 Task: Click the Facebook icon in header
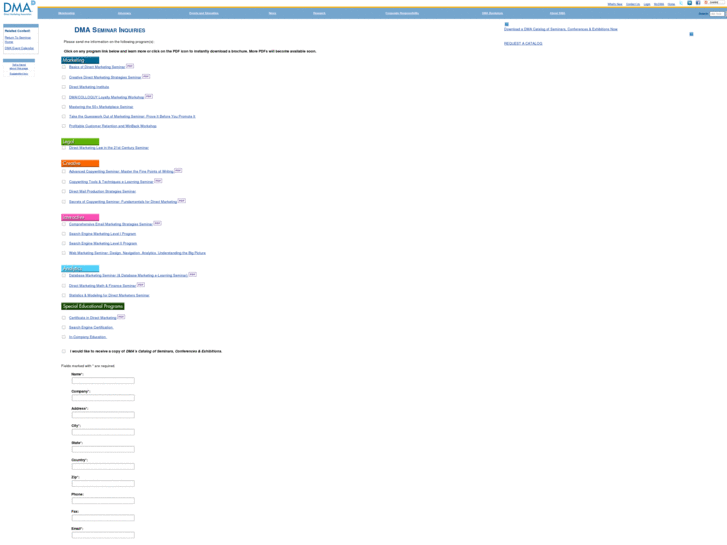click(698, 3)
